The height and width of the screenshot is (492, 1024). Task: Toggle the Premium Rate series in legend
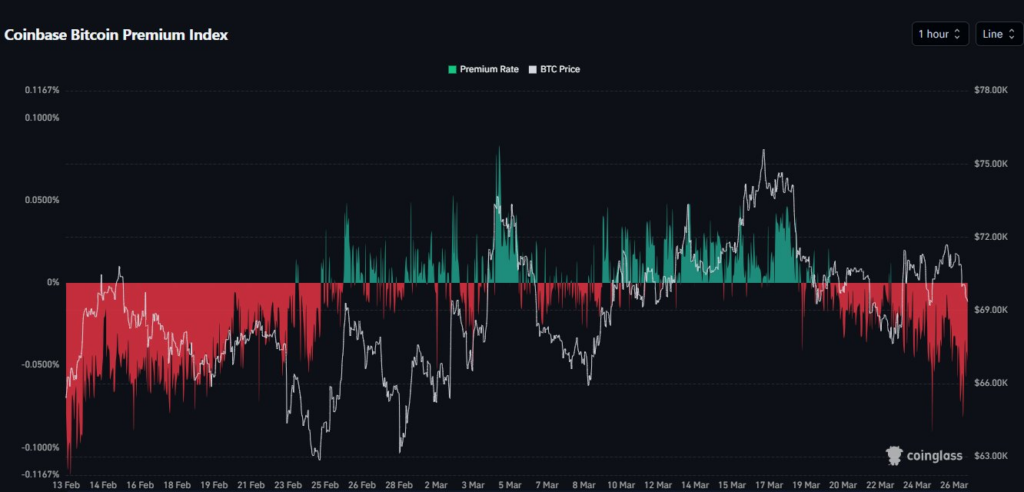(x=488, y=70)
